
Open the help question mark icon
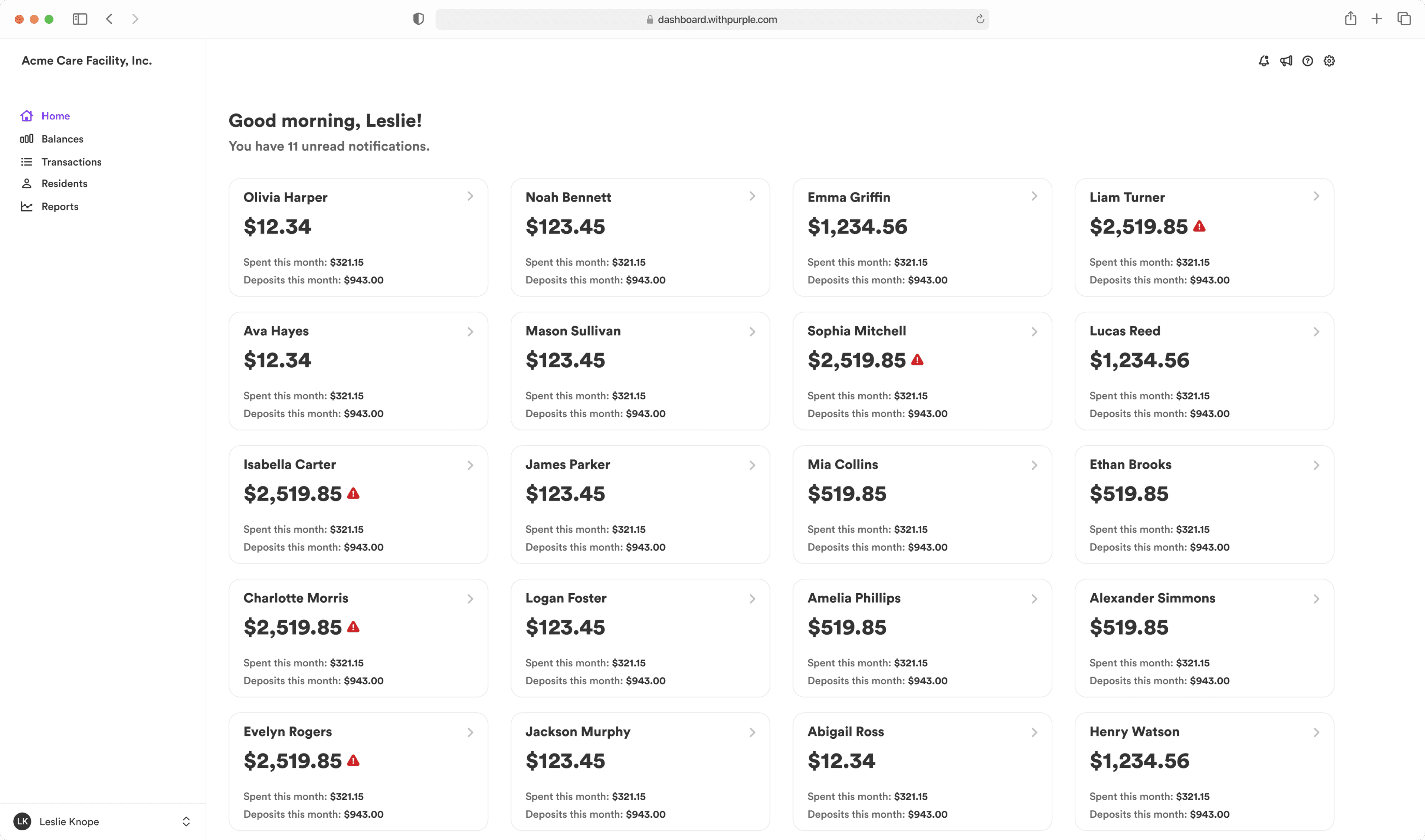coord(1307,60)
